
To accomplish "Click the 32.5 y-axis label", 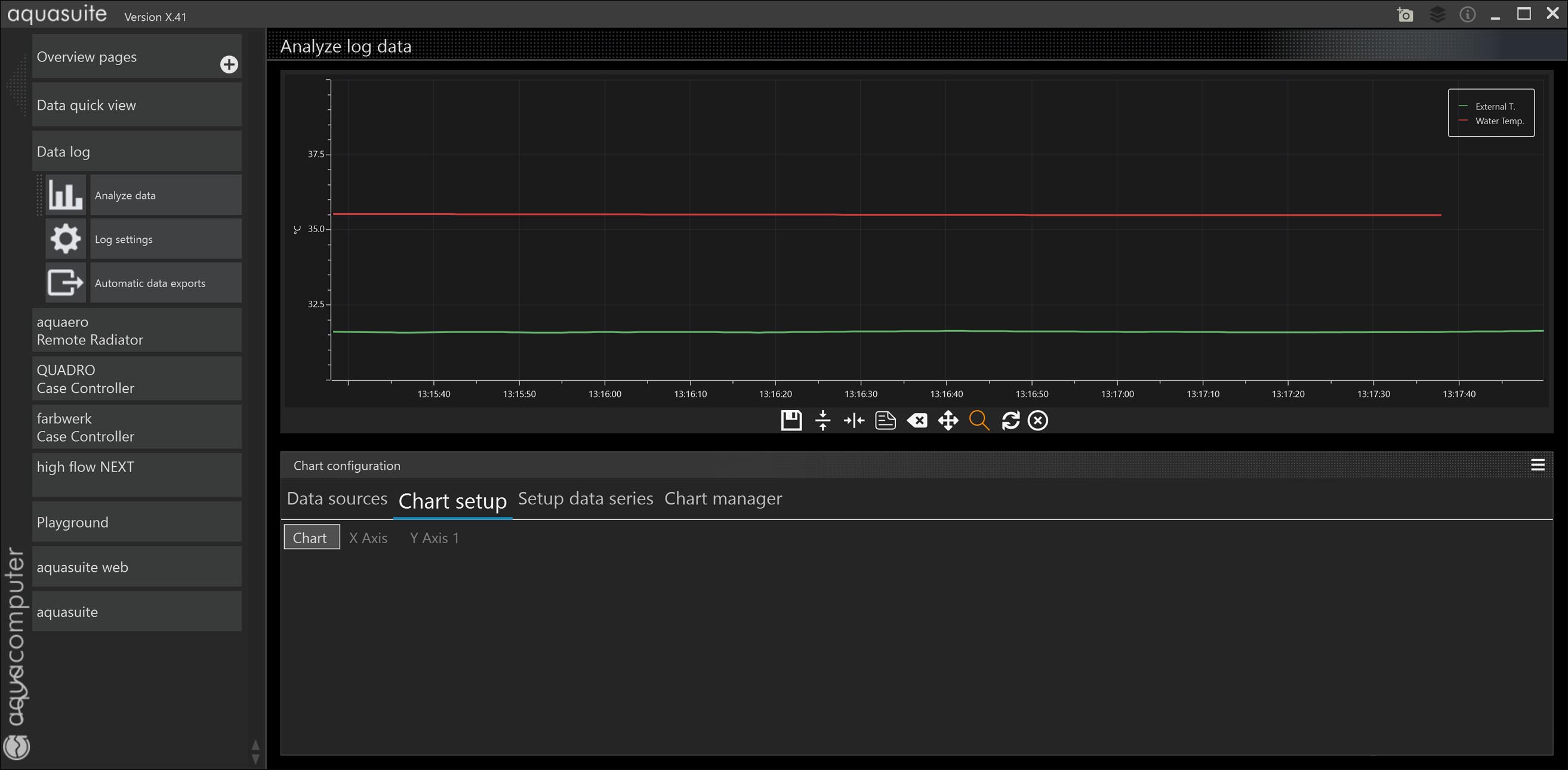I will (x=316, y=304).
